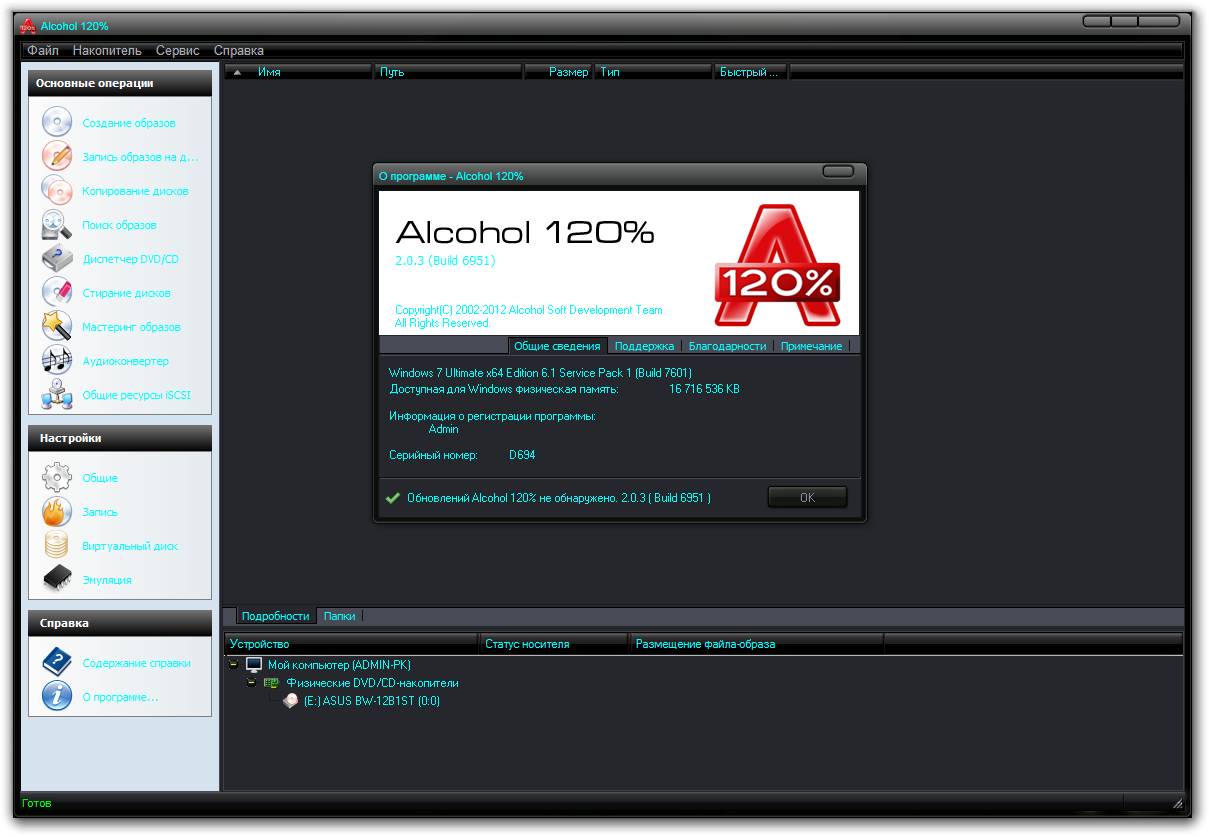Click the Общие settings gear icon
1209x837 pixels.
(56, 477)
